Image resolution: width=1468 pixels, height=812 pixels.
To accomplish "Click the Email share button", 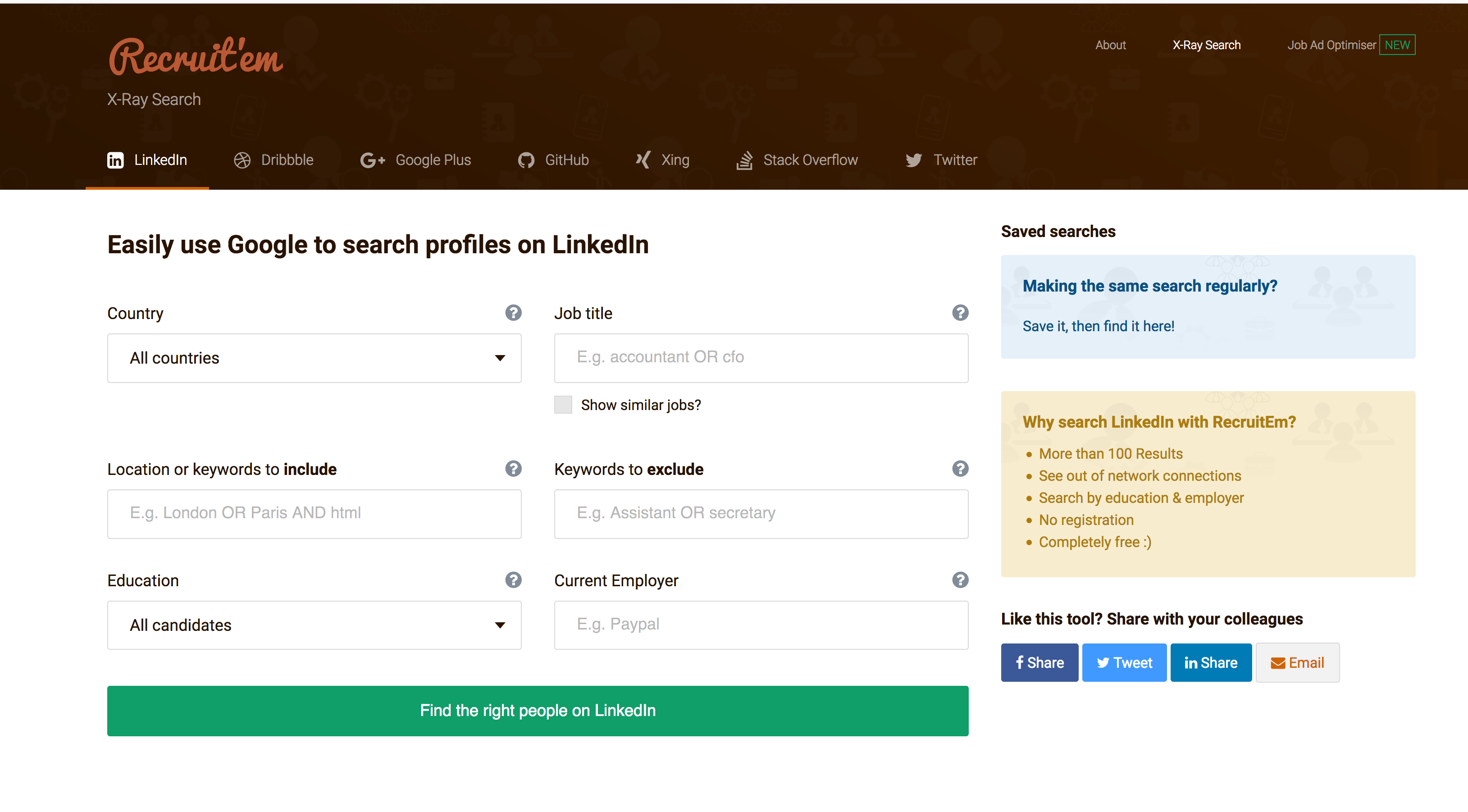I will point(1298,662).
